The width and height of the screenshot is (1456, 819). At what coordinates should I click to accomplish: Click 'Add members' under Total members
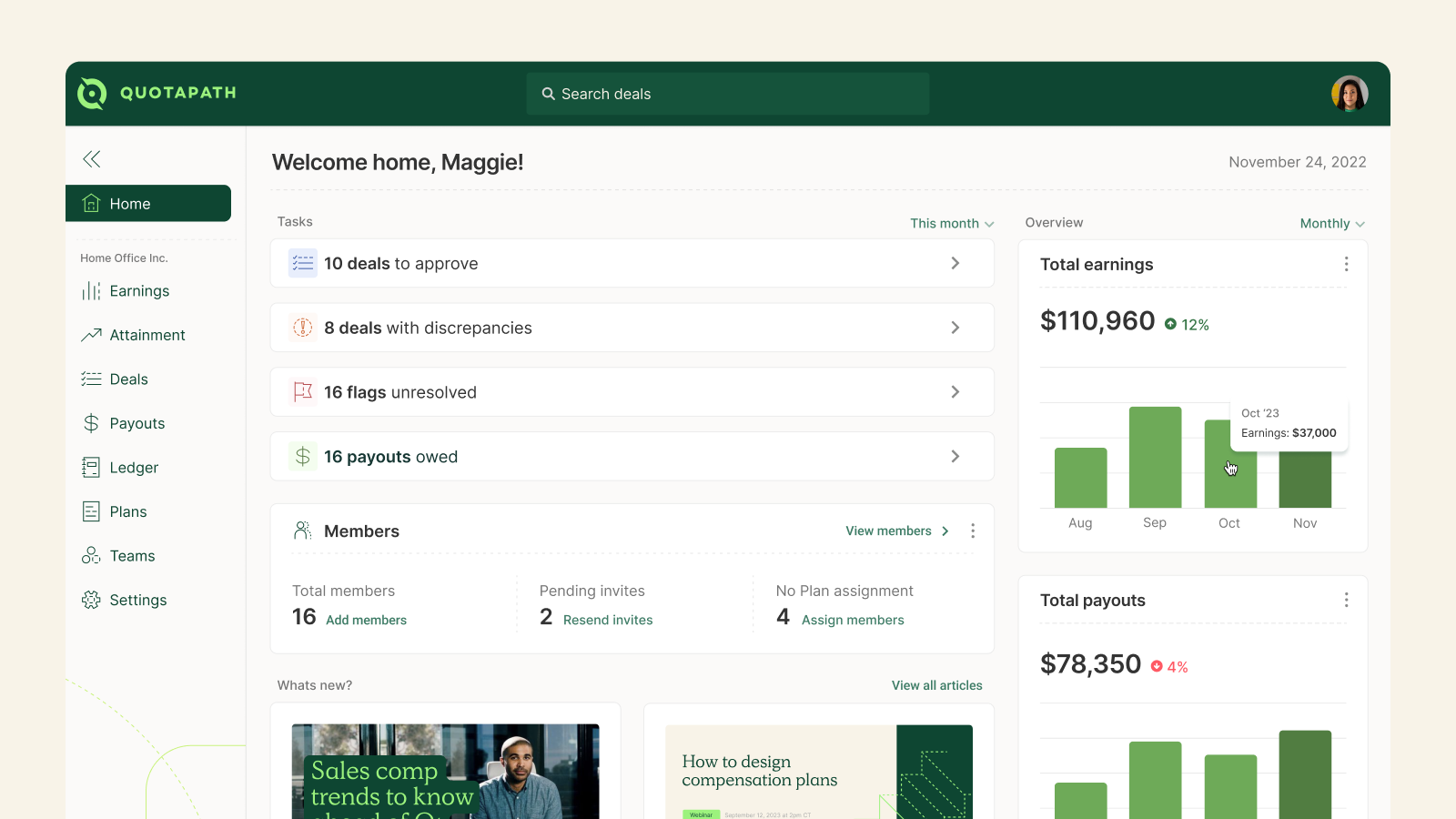(x=367, y=620)
